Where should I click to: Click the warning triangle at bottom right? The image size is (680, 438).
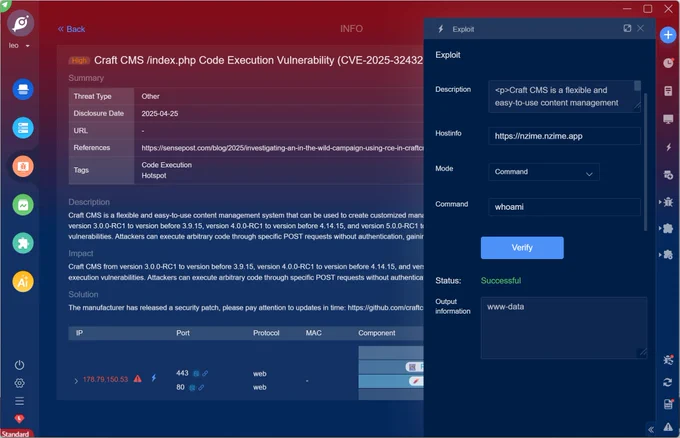668,427
